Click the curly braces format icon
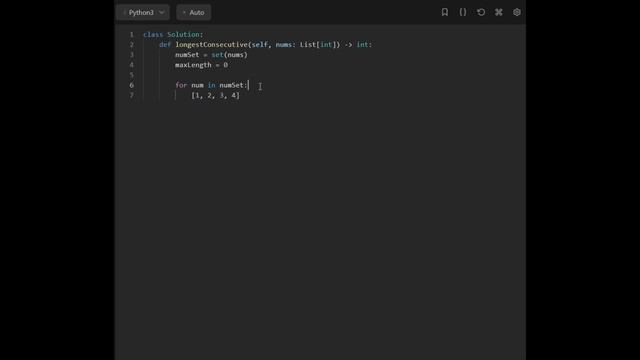 click(462, 12)
